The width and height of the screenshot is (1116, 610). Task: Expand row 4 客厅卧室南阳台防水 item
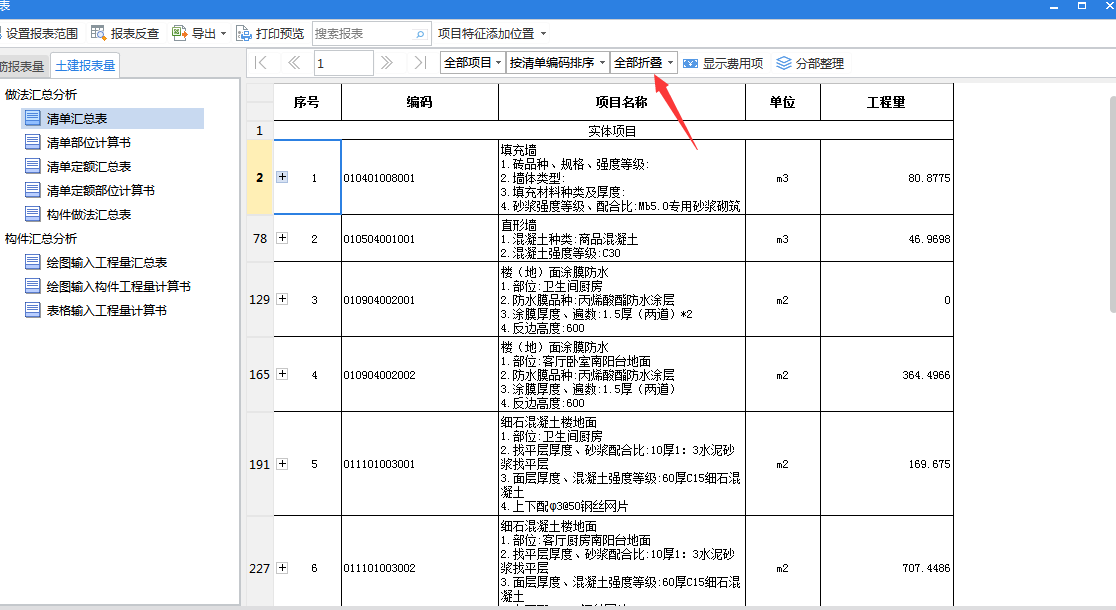click(x=283, y=374)
